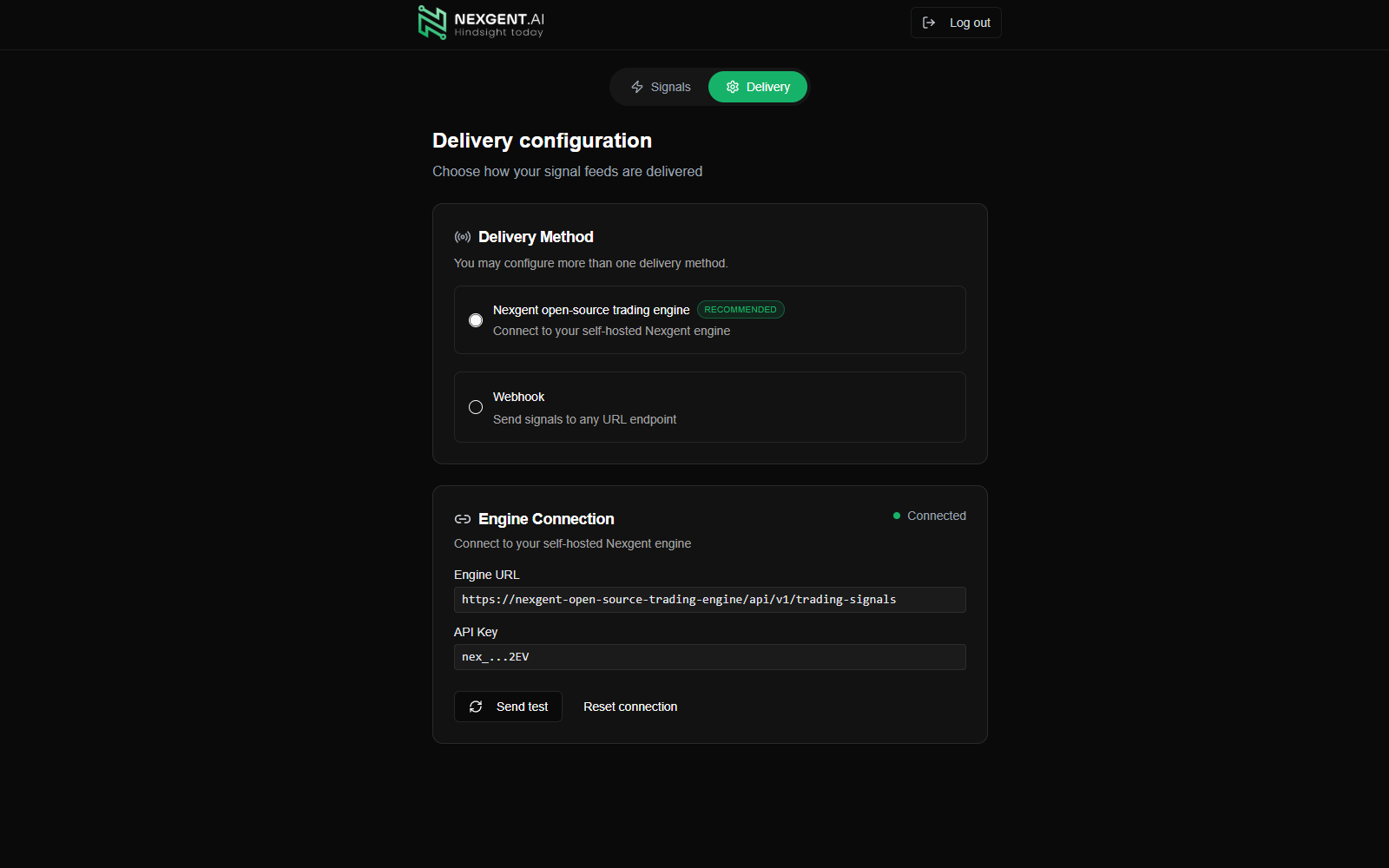The image size is (1389, 868).
Task: Focus the API Key field
Action: (x=709, y=657)
